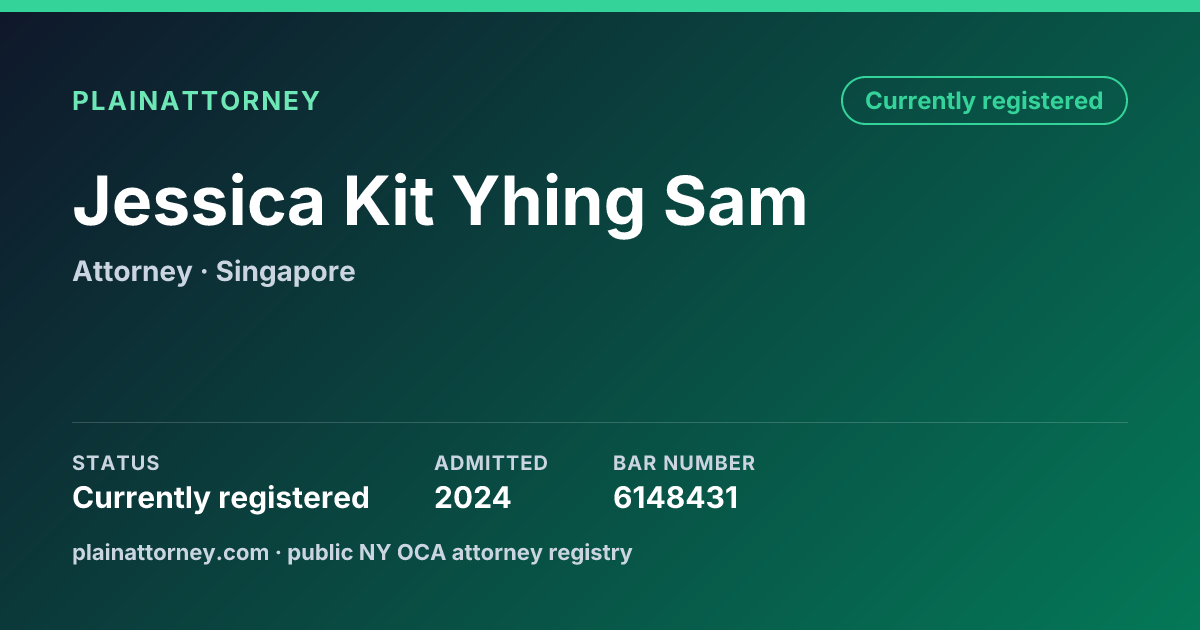This screenshot has width=1200, height=630.
Task: Select the bar number 6148431
Action: 675,498
